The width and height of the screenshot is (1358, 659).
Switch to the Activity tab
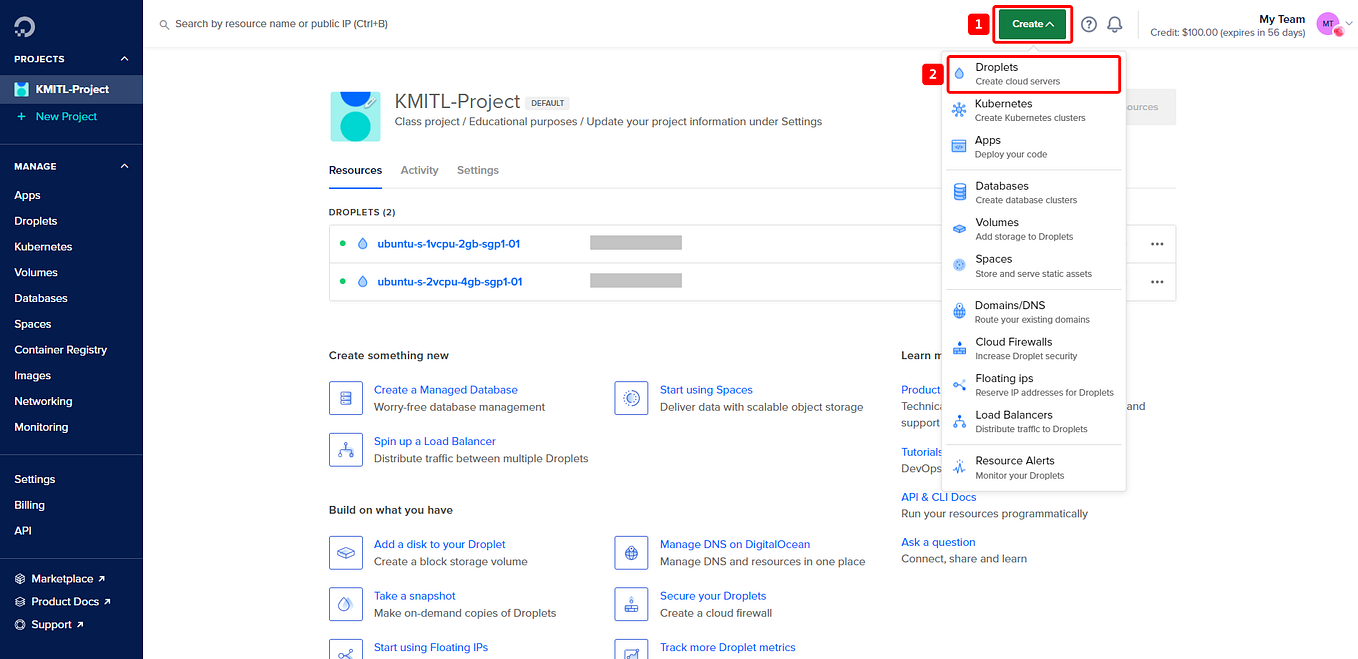tap(419, 170)
